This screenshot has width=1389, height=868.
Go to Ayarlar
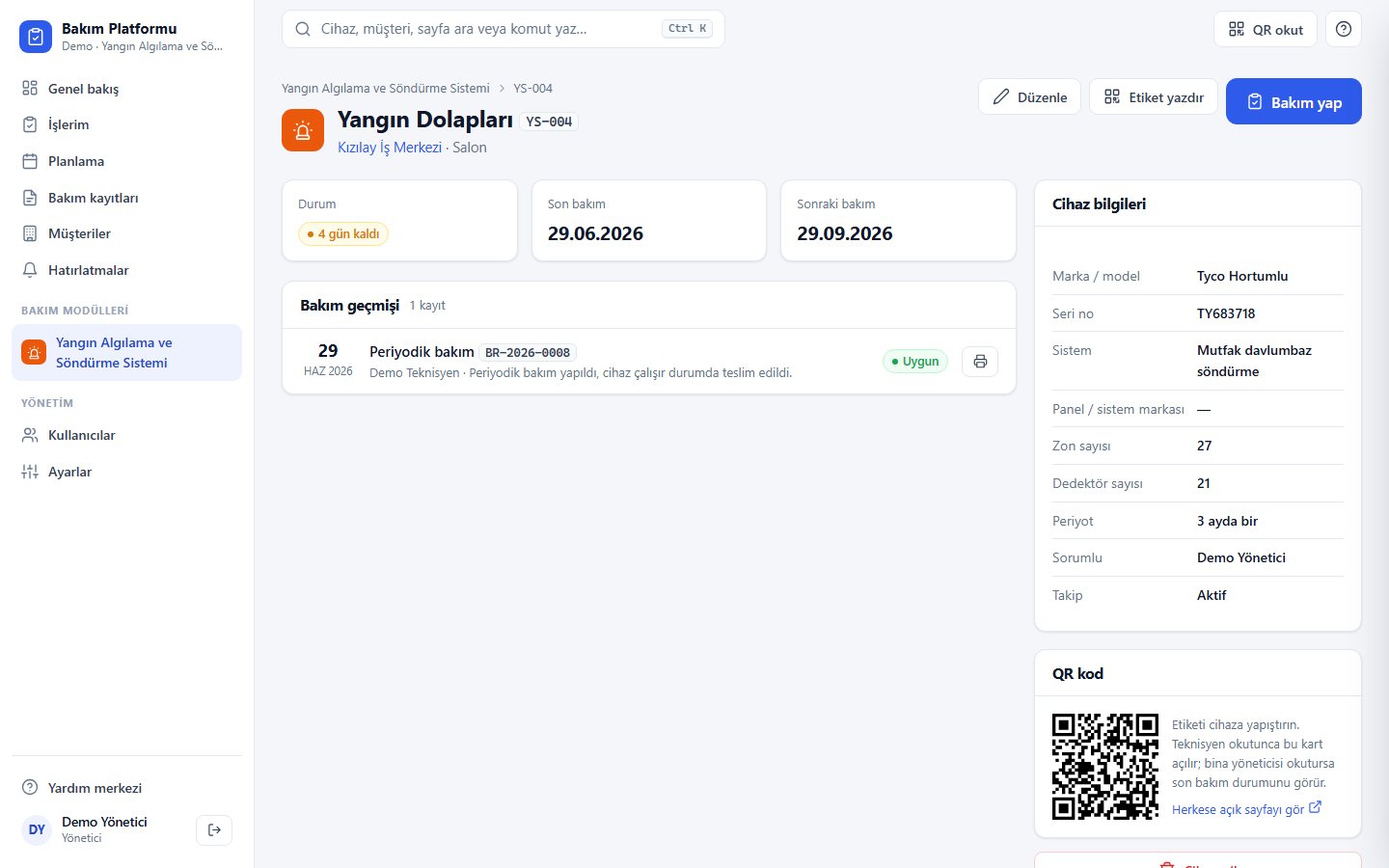click(x=126, y=472)
